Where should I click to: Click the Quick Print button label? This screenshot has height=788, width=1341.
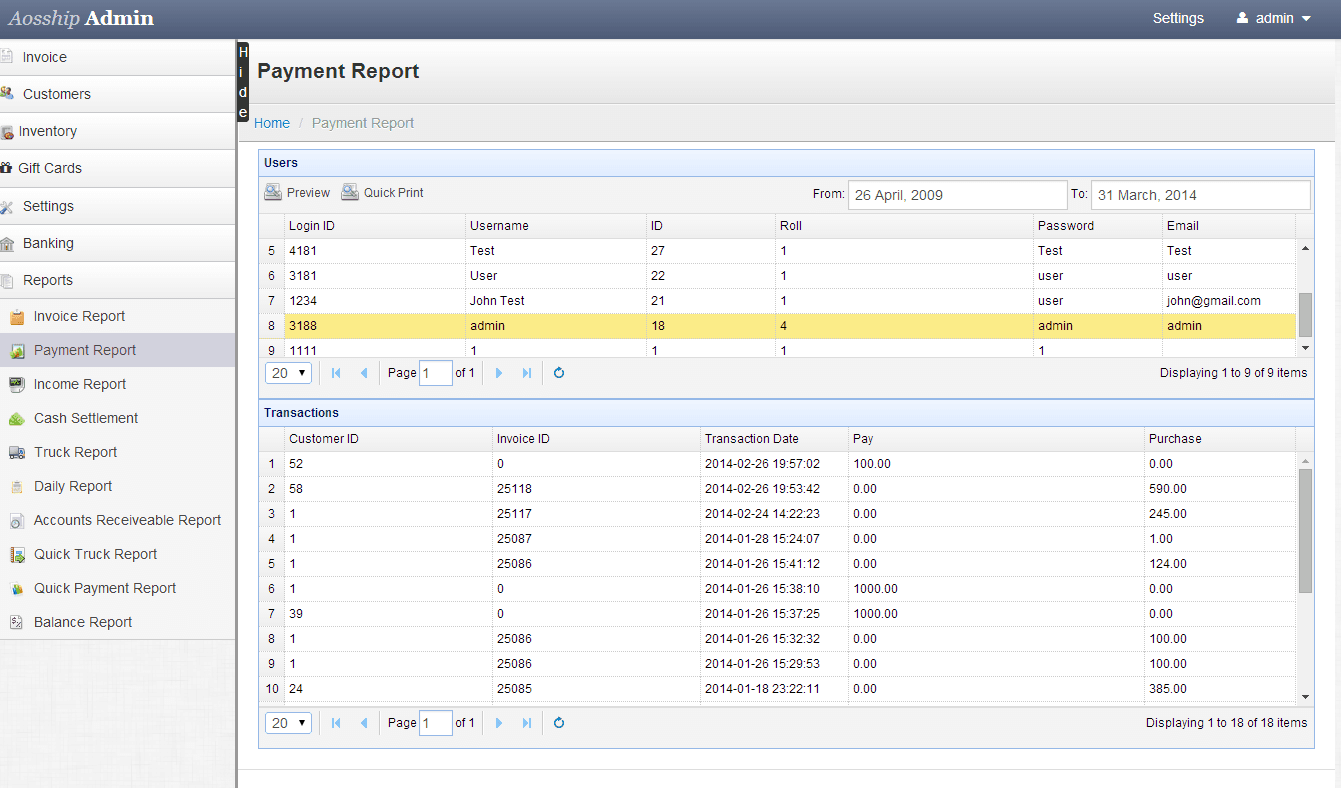pyautogui.click(x=394, y=192)
